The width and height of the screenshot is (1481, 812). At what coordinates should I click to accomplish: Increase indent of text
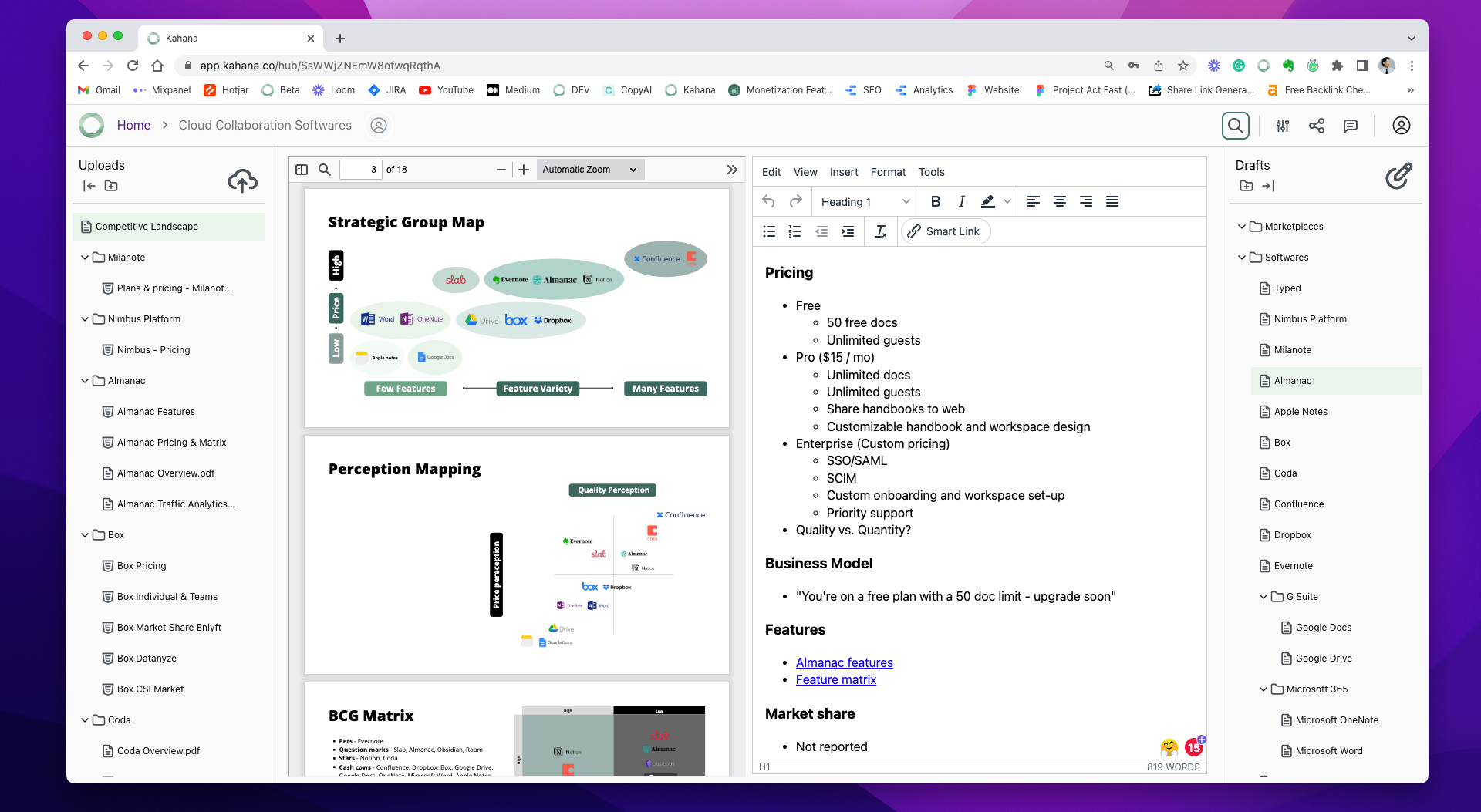(848, 231)
